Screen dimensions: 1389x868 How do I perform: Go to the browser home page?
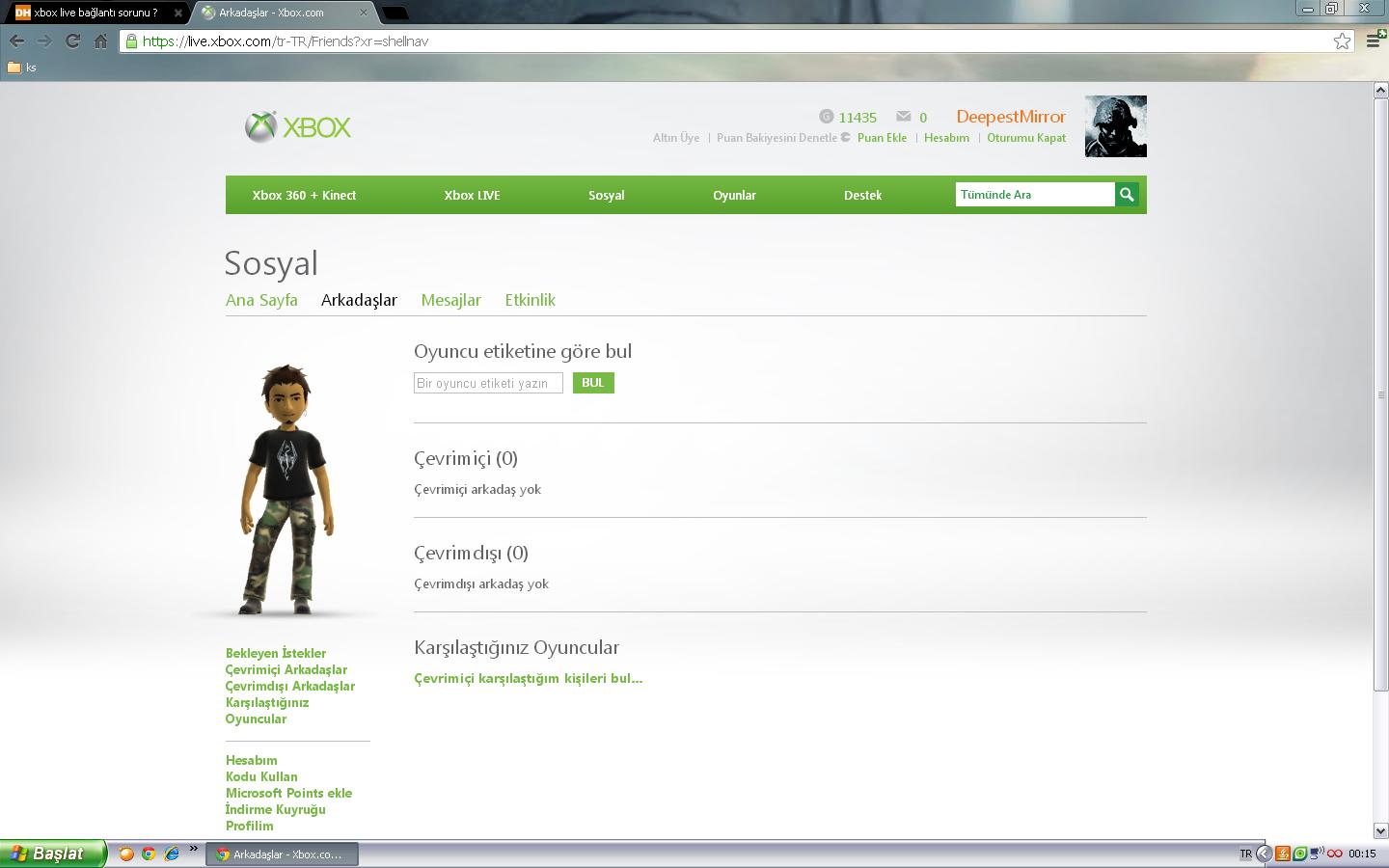coord(100,41)
